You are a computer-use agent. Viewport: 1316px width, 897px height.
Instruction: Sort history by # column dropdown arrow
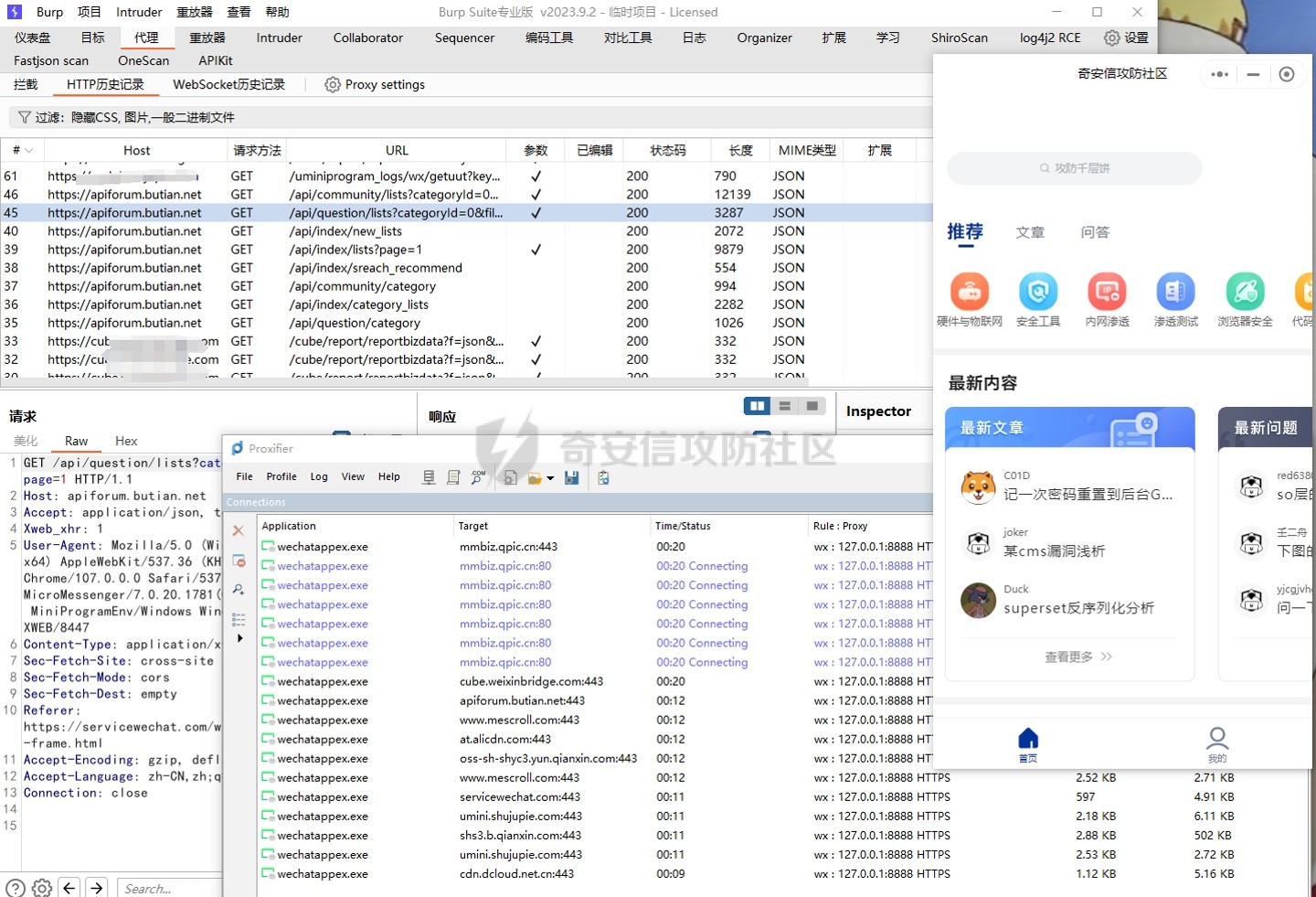click(29, 151)
